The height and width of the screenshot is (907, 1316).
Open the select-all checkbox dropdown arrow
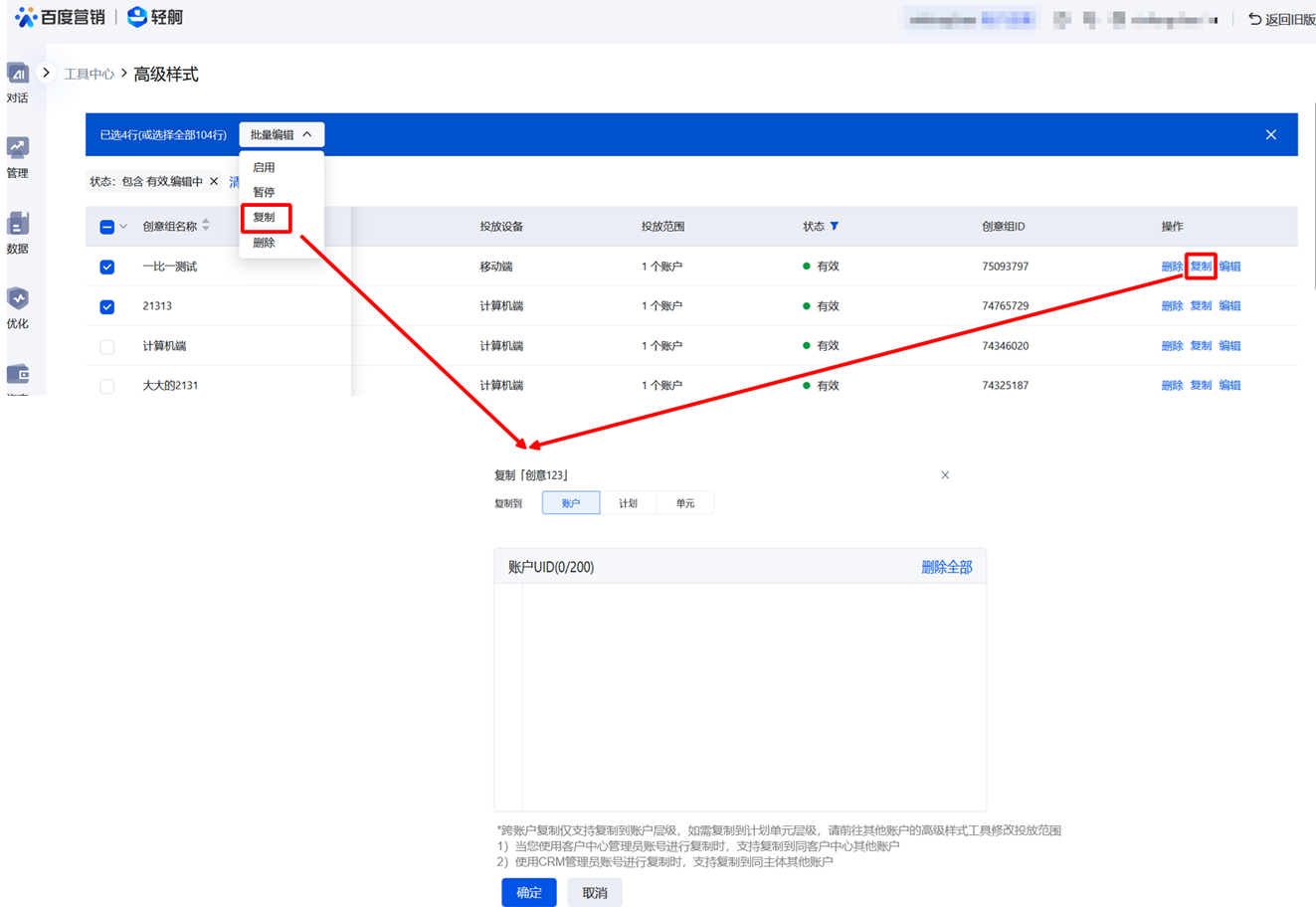(123, 227)
